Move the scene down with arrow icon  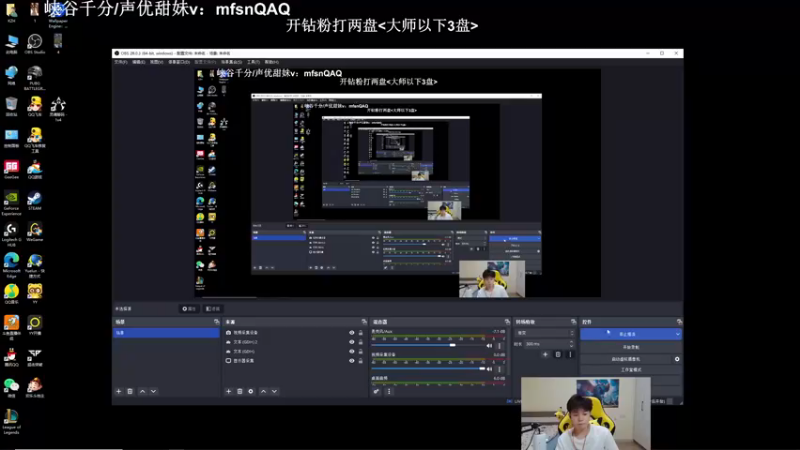tap(154, 391)
